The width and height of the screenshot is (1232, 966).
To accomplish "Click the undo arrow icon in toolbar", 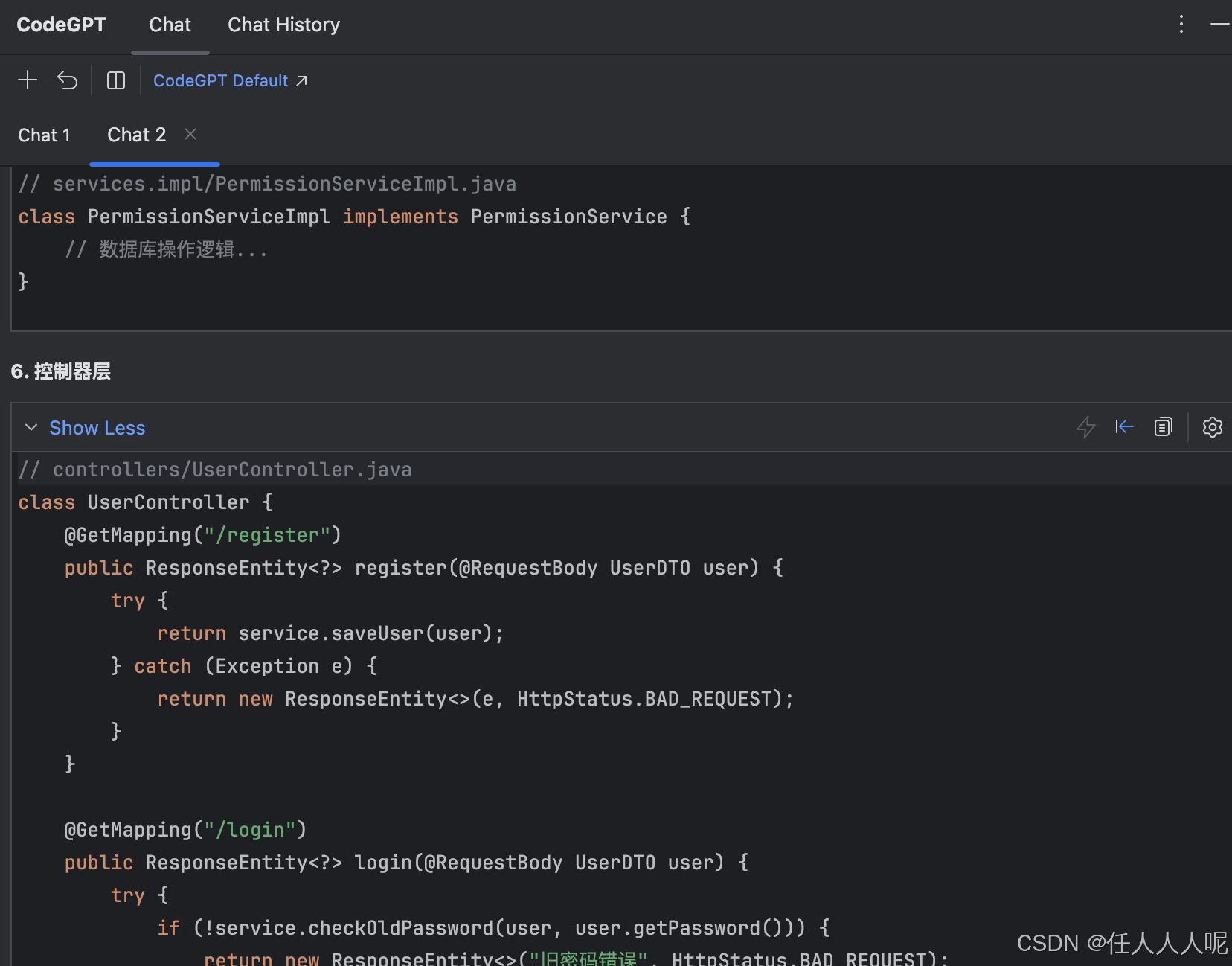I will pos(68,80).
